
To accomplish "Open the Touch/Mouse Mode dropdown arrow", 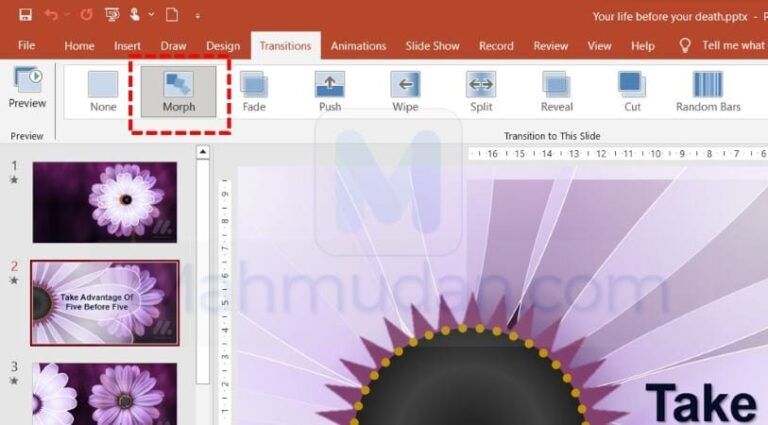I will [152, 16].
